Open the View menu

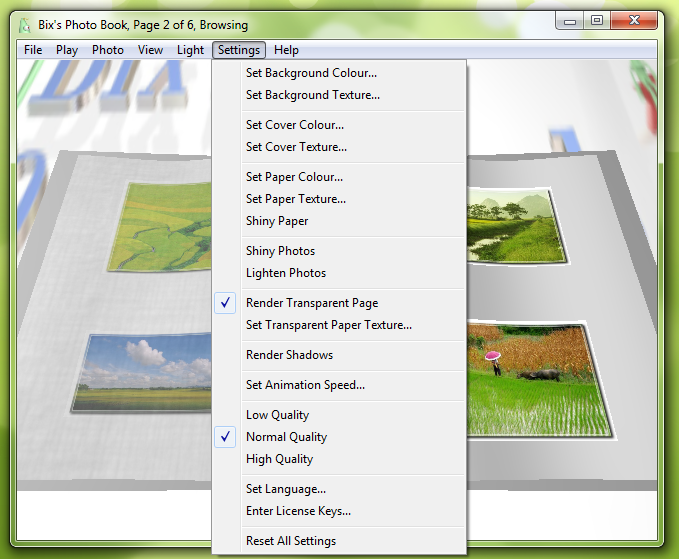[x=150, y=50]
